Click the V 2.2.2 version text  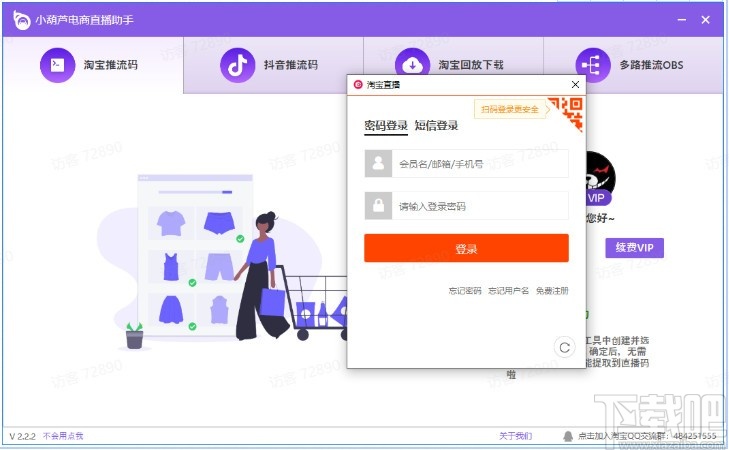(x=22, y=436)
